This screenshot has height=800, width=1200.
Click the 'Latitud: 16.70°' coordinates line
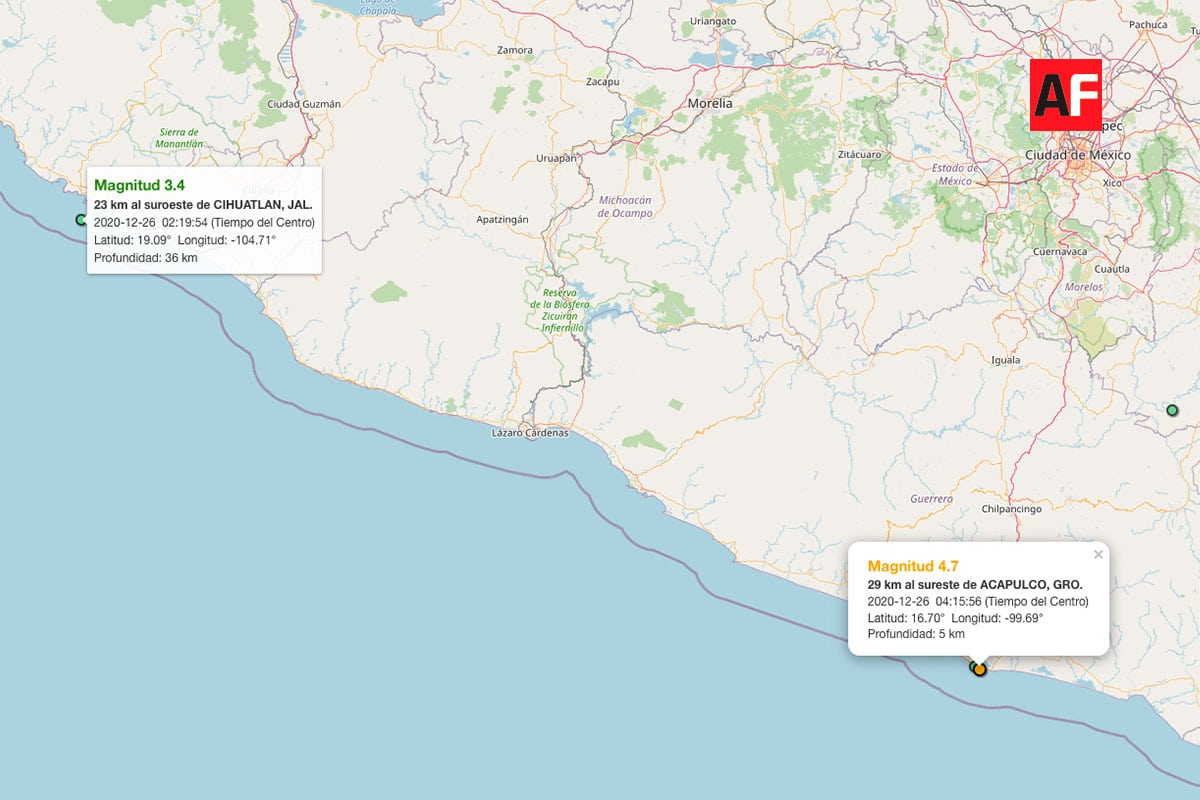(x=956, y=620)
